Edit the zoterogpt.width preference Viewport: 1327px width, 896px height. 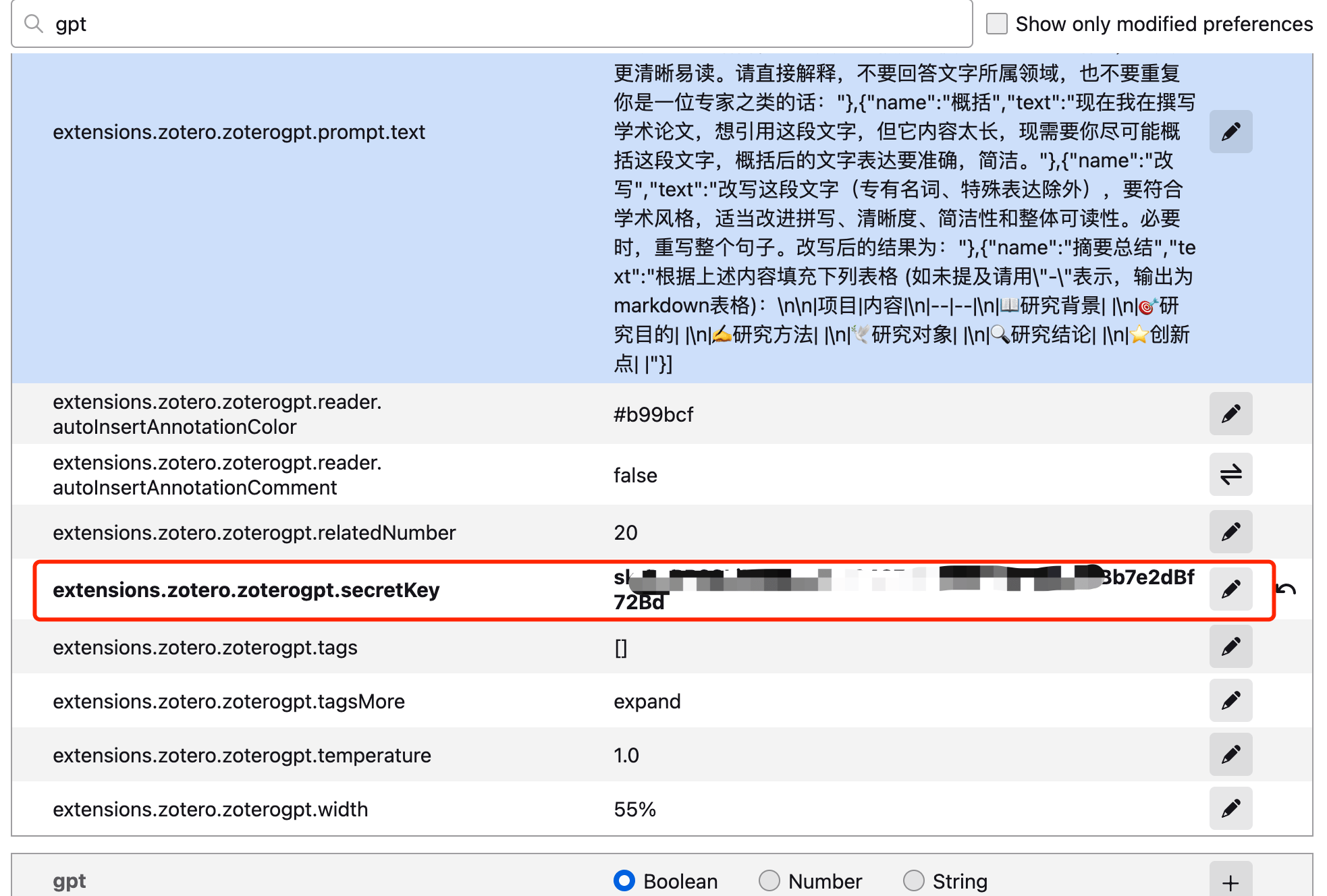[1230, 808]
